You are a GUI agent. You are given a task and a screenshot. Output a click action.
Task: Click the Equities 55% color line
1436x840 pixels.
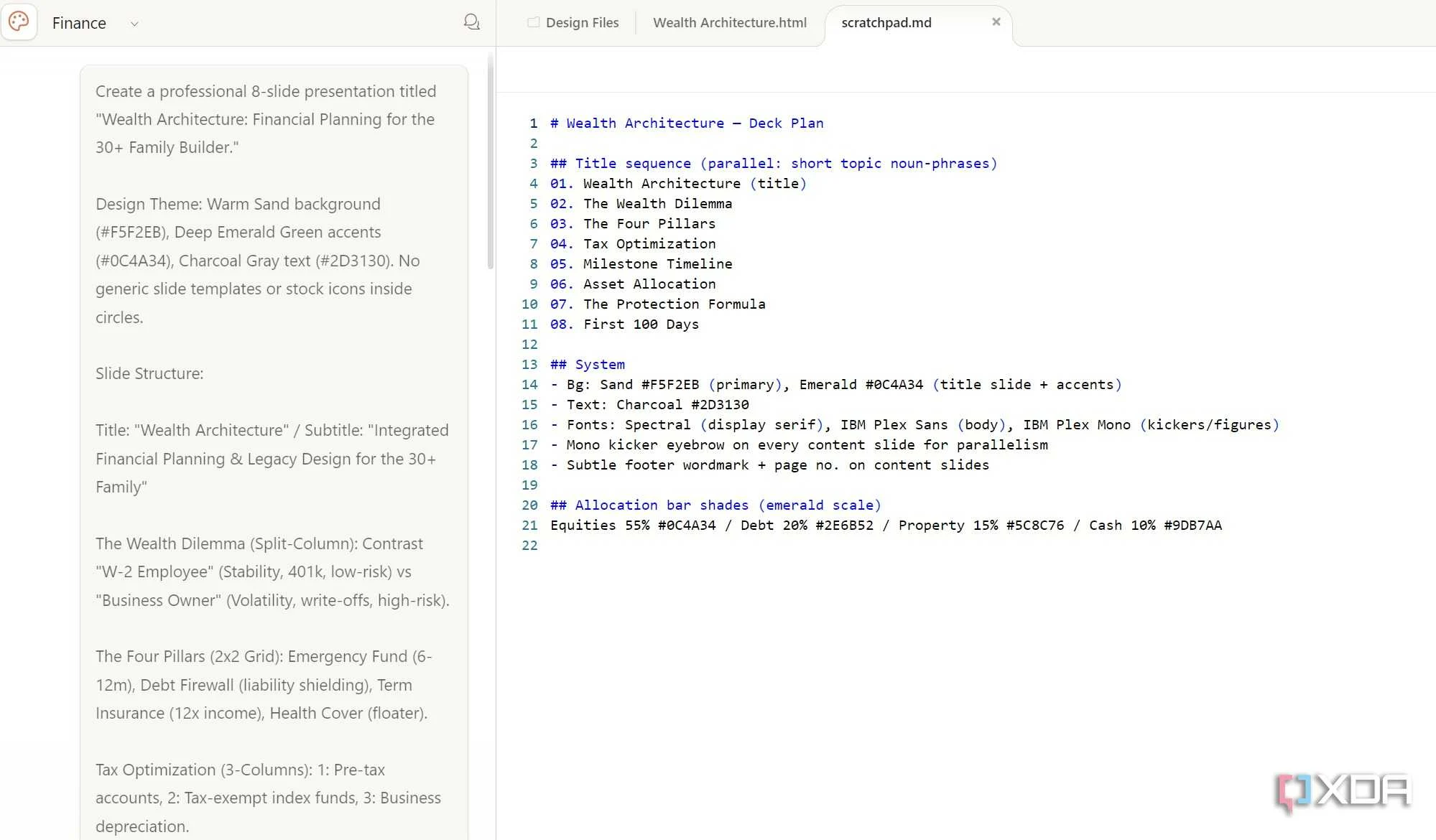(x=886, y=525)
